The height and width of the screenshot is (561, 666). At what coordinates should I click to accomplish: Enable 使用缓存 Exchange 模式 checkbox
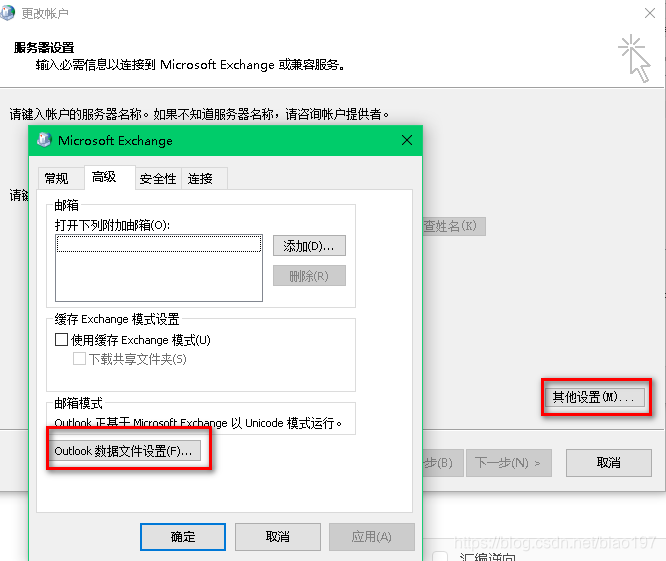tap(62, 339)
